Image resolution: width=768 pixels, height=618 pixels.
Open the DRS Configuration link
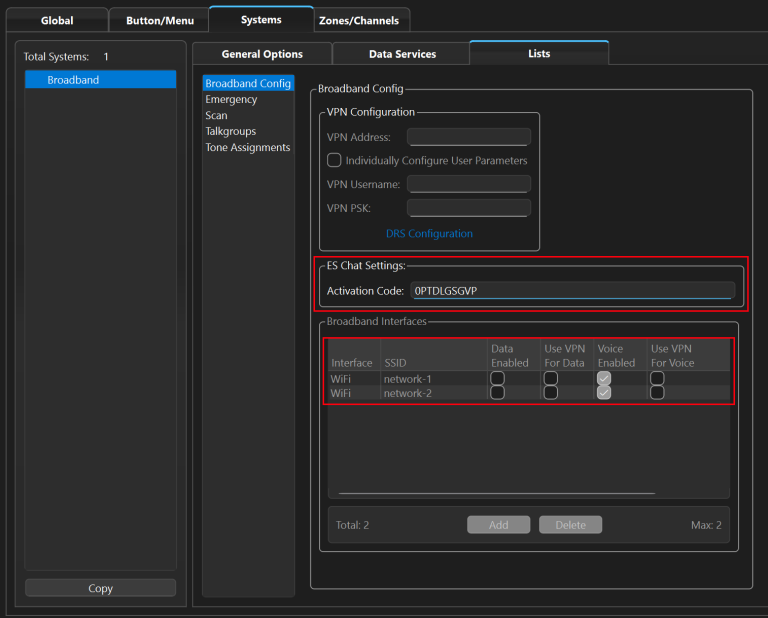click(x=429, y=234)
